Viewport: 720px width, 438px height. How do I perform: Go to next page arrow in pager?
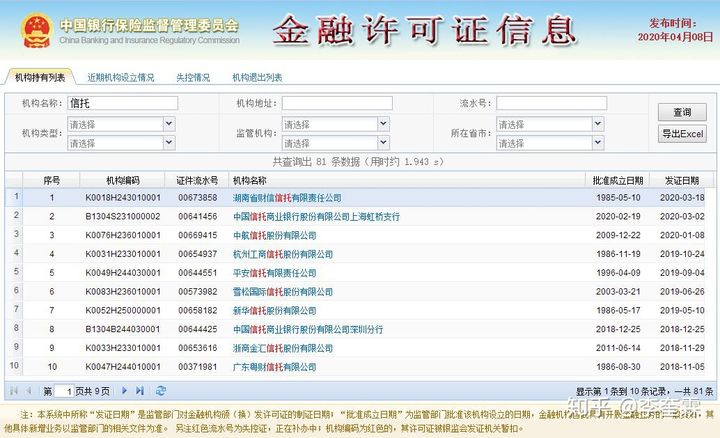coord(124,391)
